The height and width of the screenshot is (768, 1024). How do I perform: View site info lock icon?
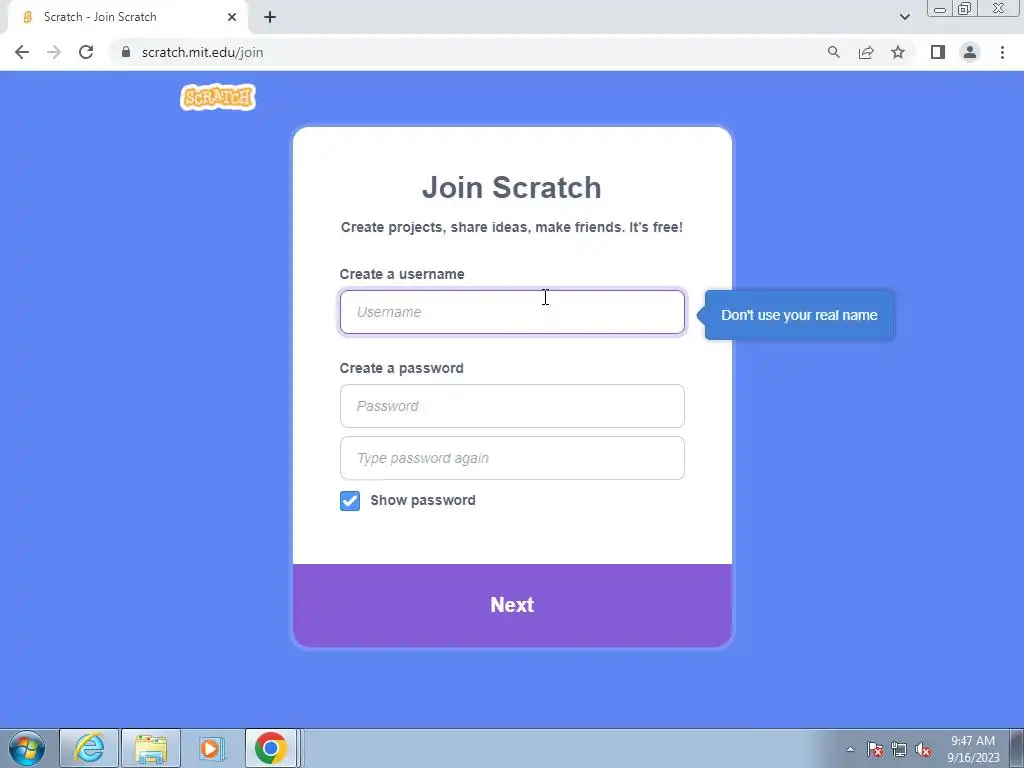pyautogui.click(x=126, y=52)
